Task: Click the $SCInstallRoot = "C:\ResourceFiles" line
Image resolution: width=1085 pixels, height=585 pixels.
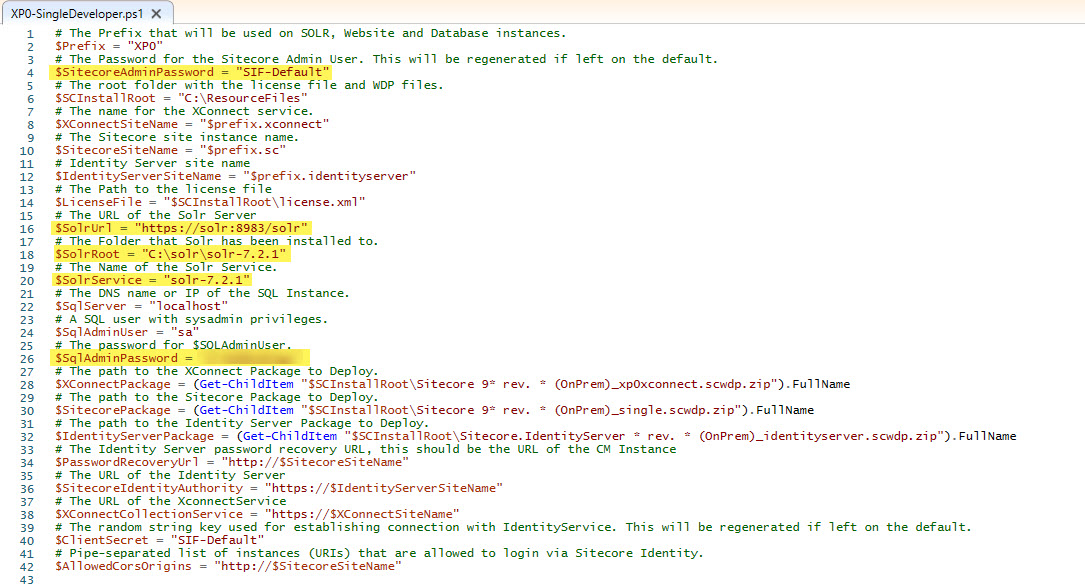Action: click(x=181, y=98)
